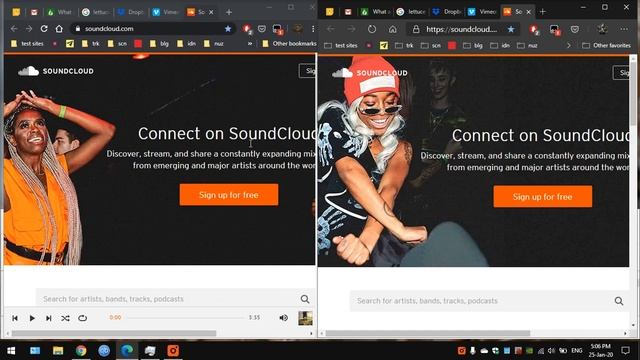This screenshot has height=360, width=640.
Task: Click the Pocket extension icon in Edge
Action: pos(575,29)
